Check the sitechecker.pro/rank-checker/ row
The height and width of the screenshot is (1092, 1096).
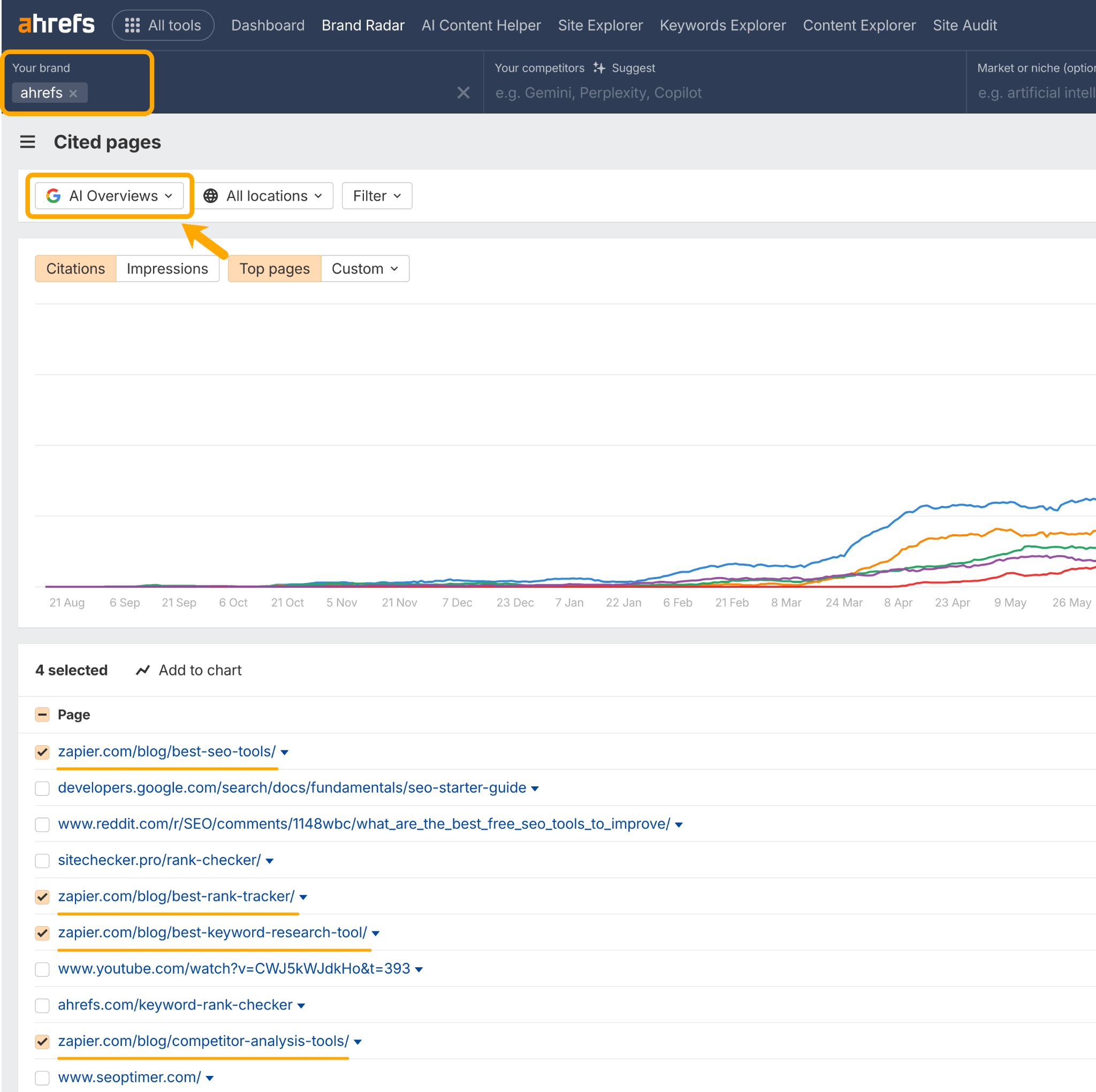(42, 860)
